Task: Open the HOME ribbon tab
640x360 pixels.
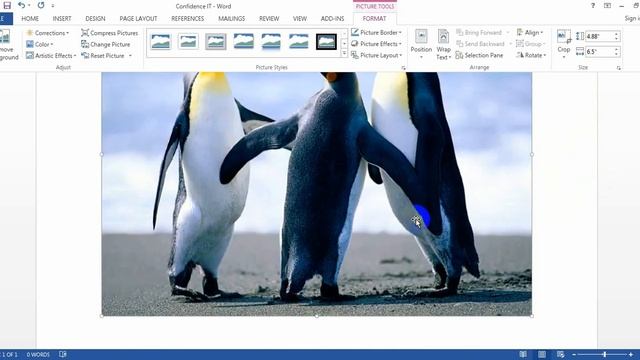Action: 30,19
